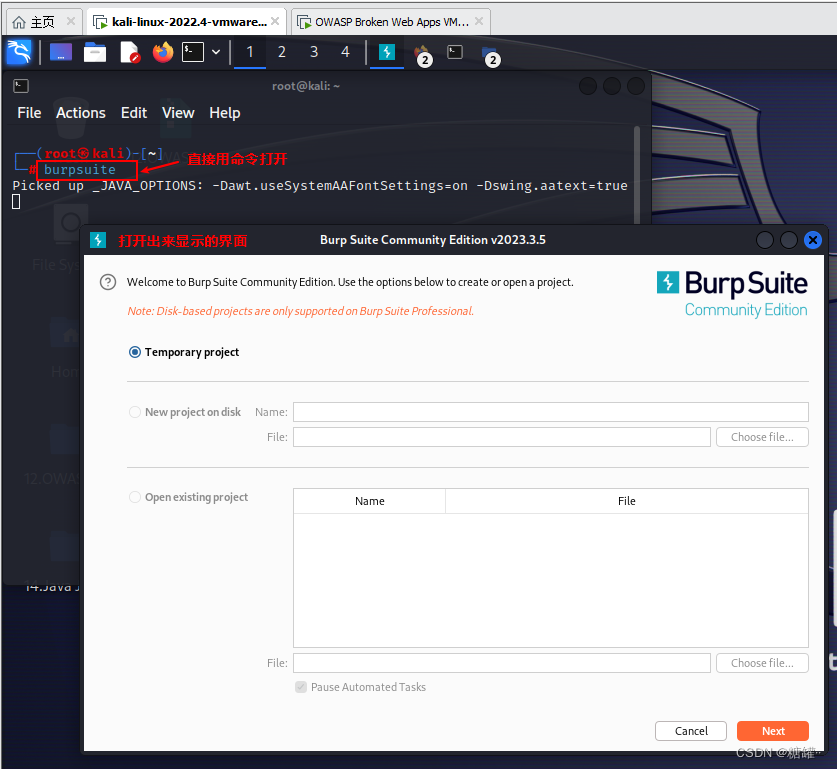Focus the Burp Suite window via its taskbar icon
The image size is (837, 769).
[386, 53]
